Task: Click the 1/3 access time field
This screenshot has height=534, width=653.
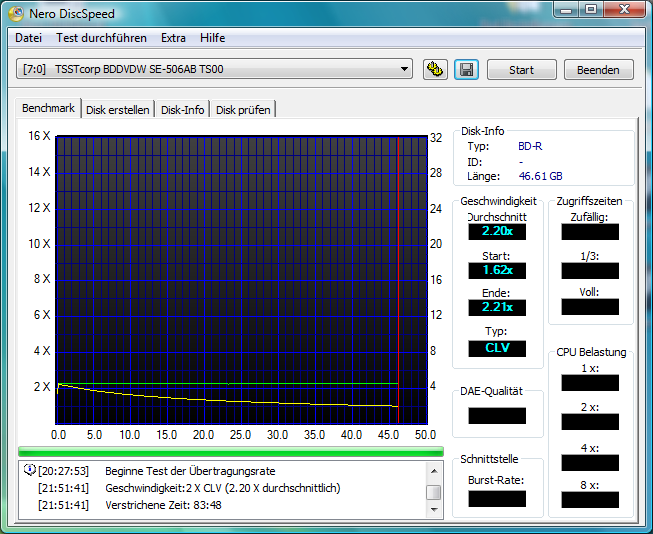Action: [x=590, y=270]
